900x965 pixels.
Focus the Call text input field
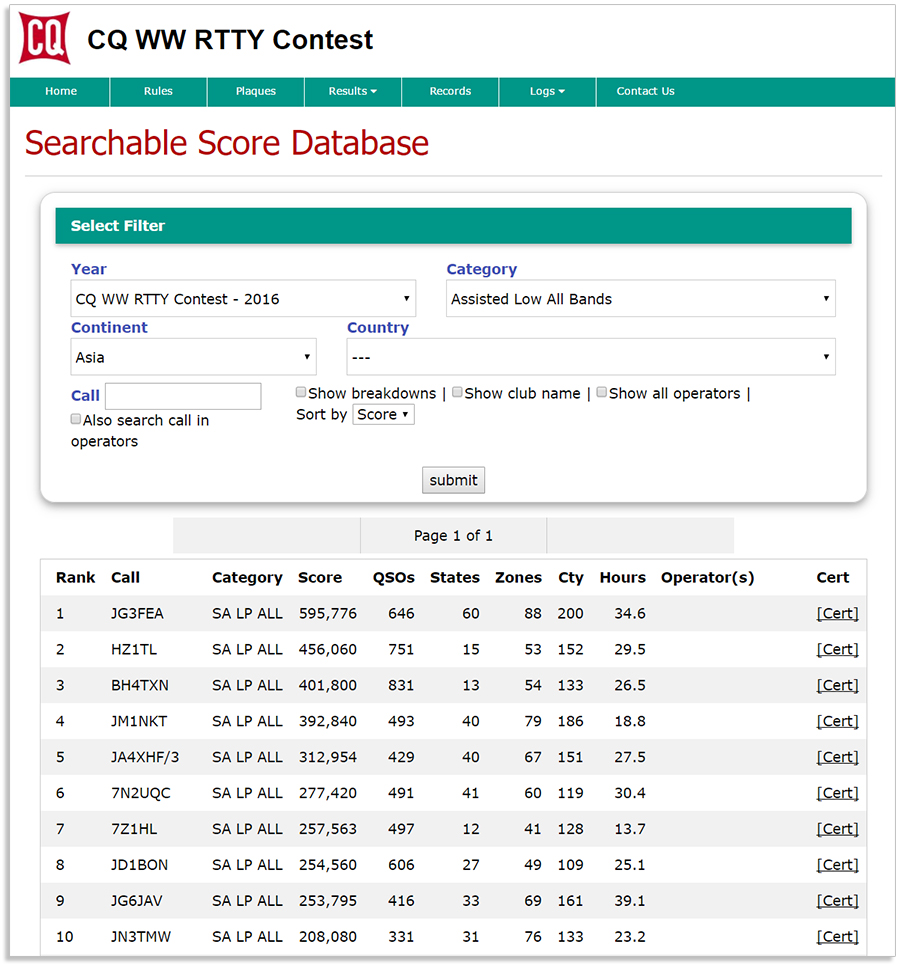pyautogui.click(x=183, y=396)
